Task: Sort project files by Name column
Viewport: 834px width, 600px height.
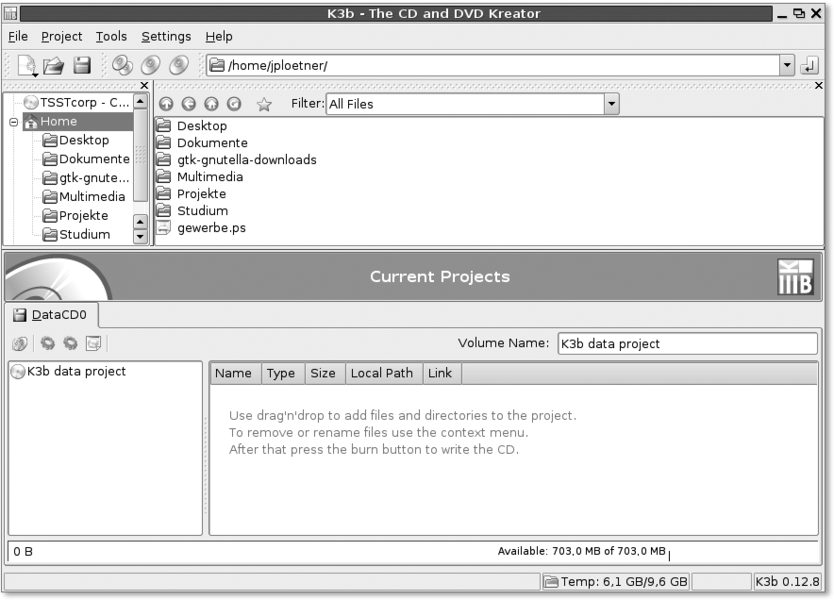Action: [x=234, y=373]
